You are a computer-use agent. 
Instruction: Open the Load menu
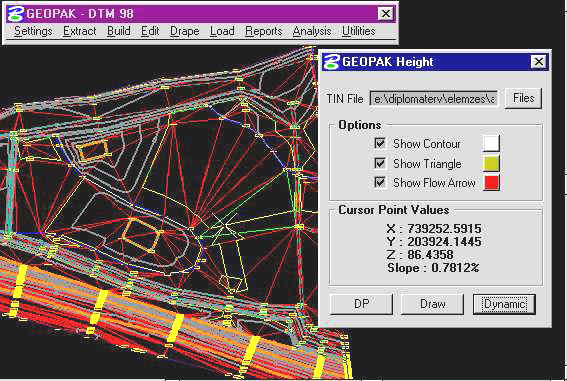pyautogui.click(x=222, y=31)
